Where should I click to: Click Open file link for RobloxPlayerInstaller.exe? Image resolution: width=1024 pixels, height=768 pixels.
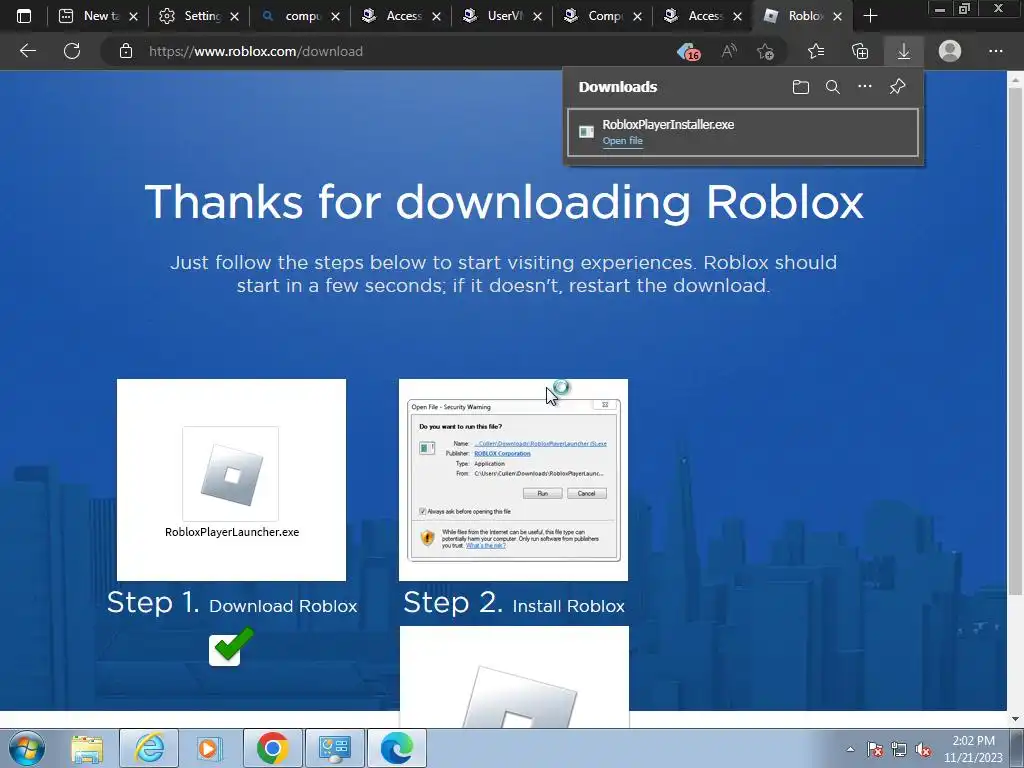point(622,141)
